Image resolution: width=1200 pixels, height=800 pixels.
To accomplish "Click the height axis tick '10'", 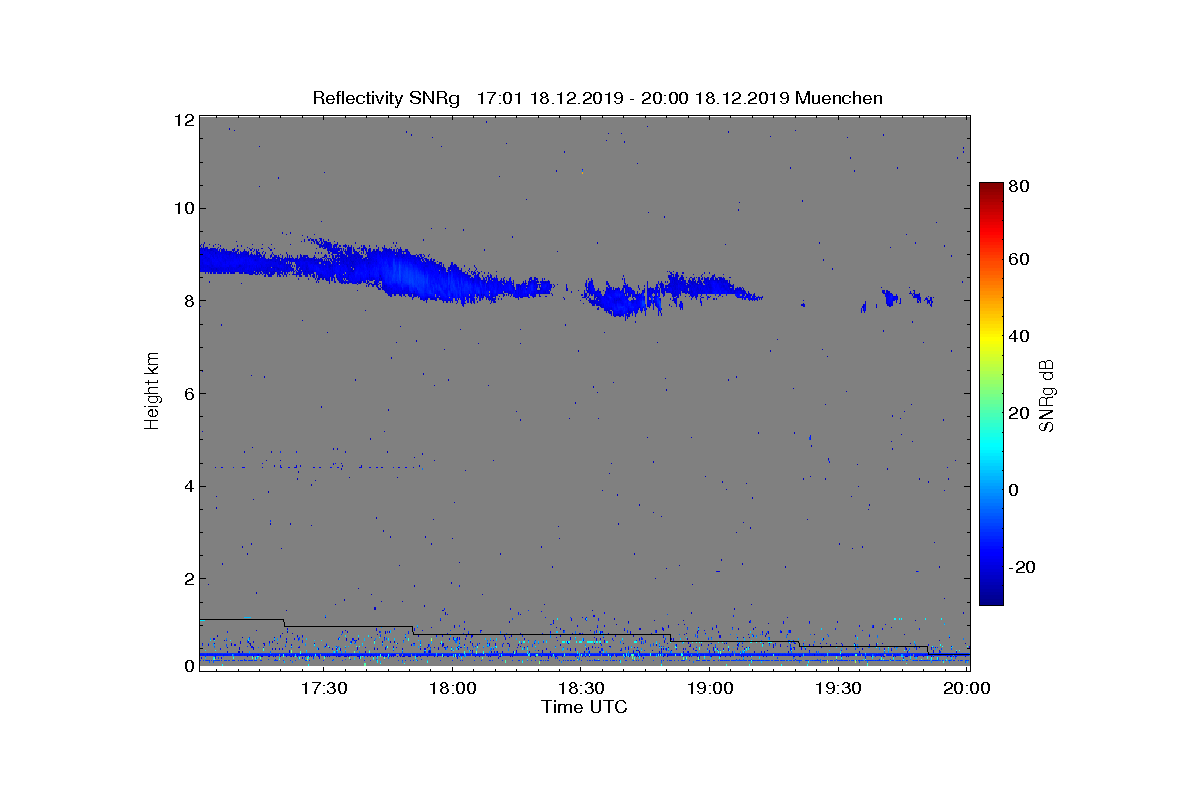I will pyautogui.click(x=183, y=208).
